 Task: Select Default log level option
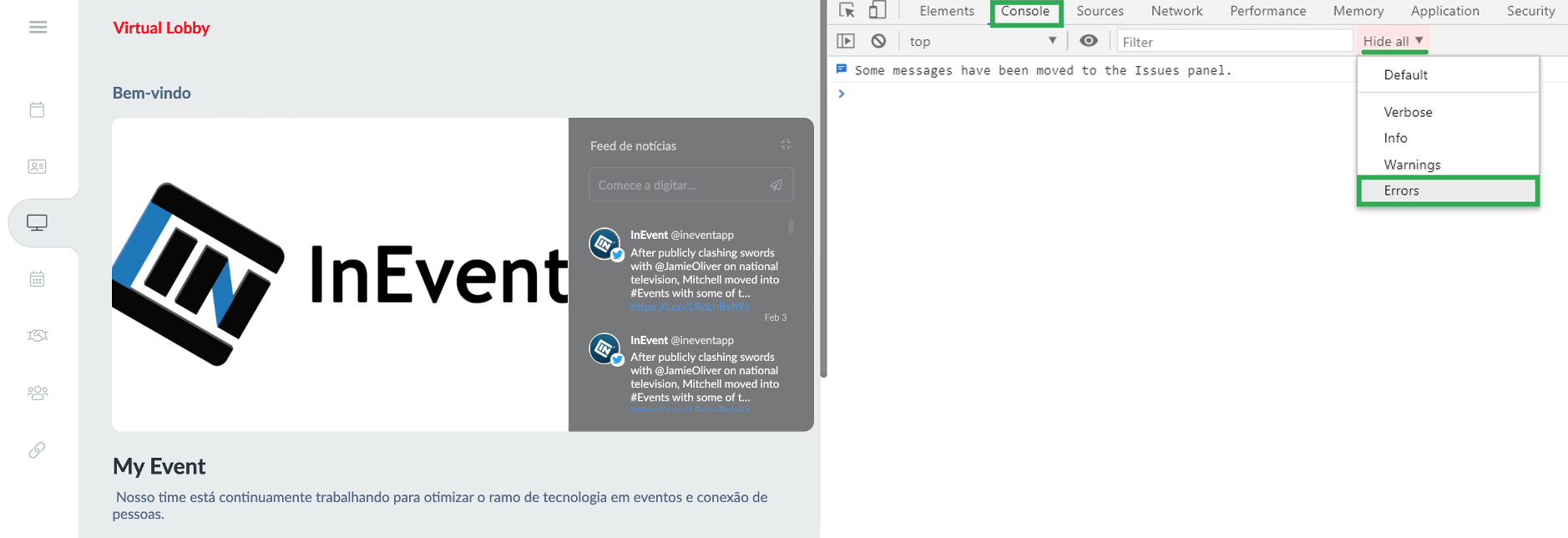tap(1448, 74)
